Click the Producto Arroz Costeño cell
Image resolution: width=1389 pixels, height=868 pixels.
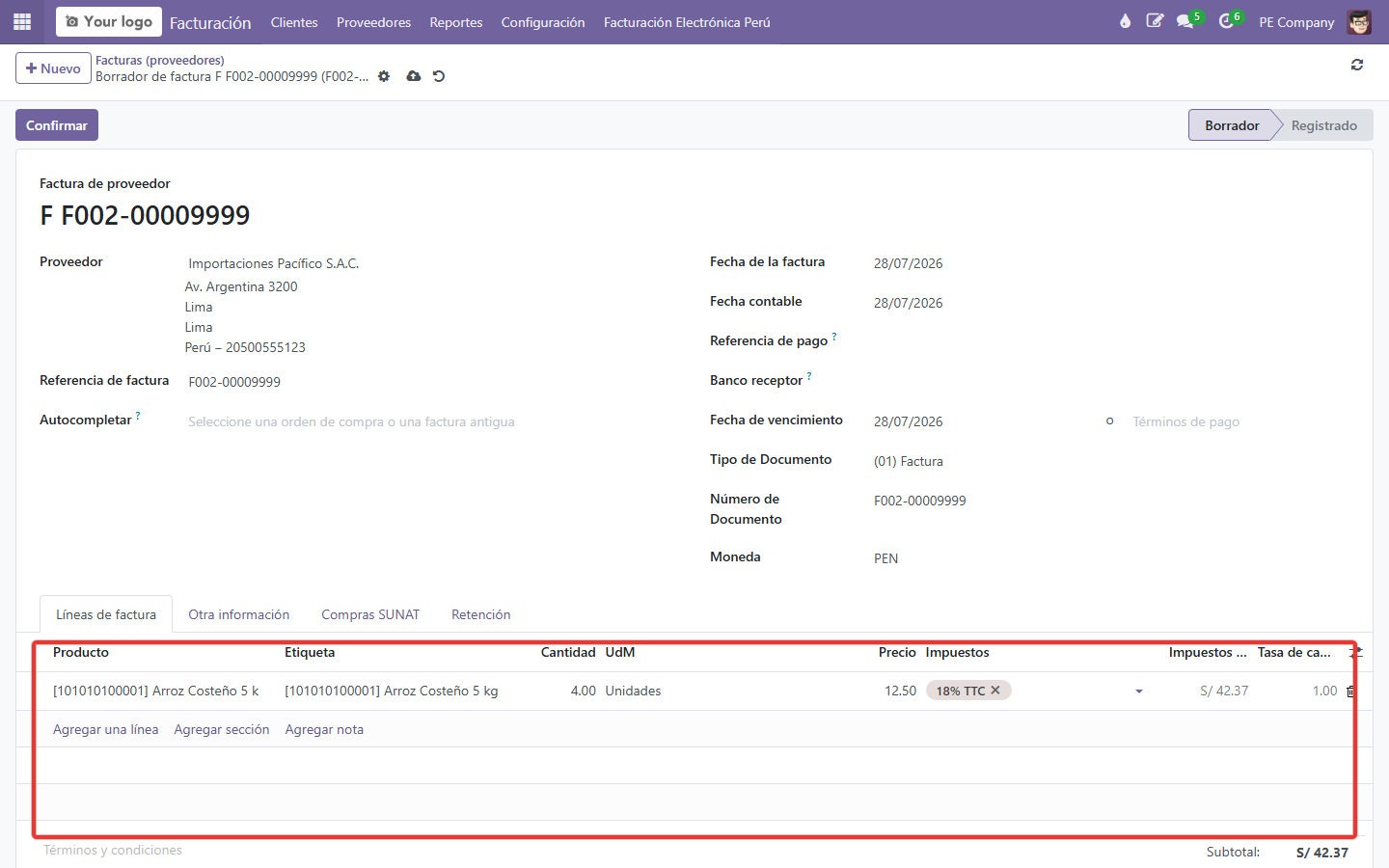[159, 691]
